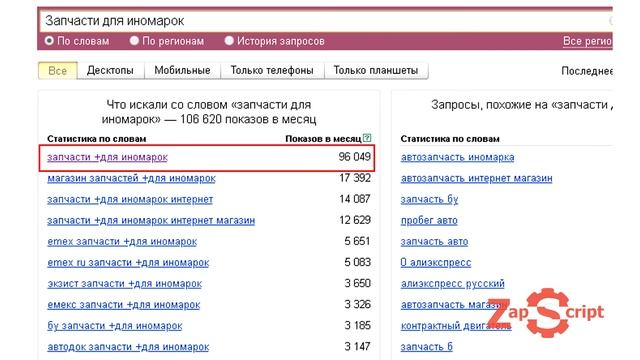This screenshot has height=360, width=640.
Task: Click the impressions value '5 083'
Action: pos(357,262)
